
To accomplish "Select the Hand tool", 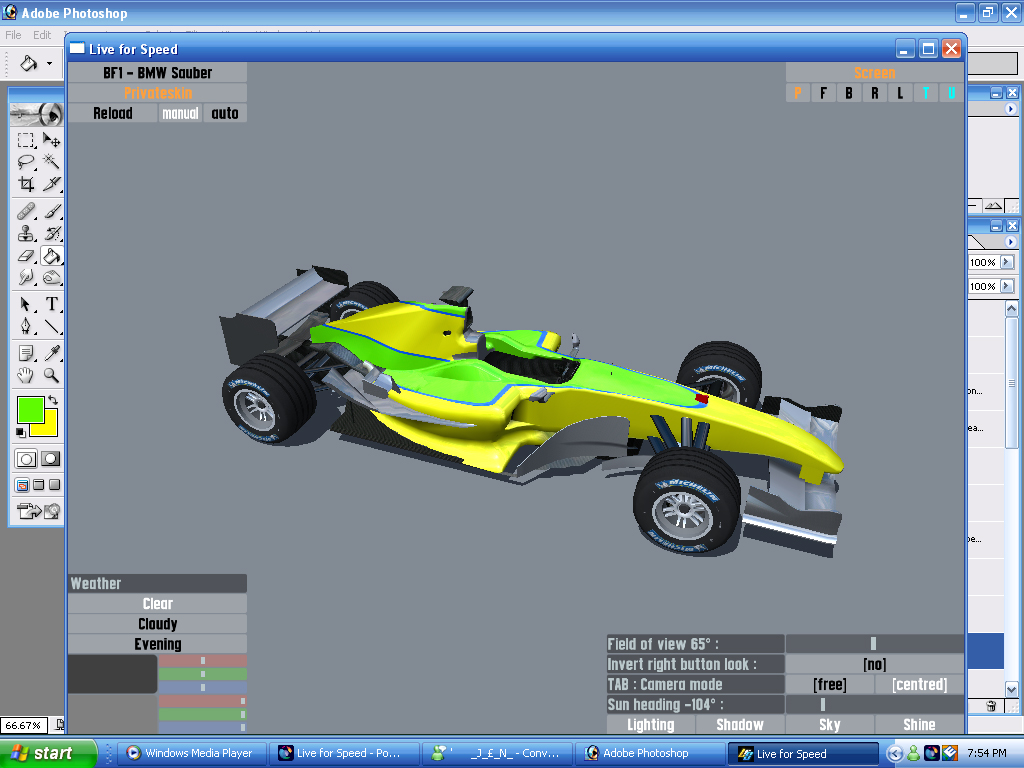I will tap(25, 376).
